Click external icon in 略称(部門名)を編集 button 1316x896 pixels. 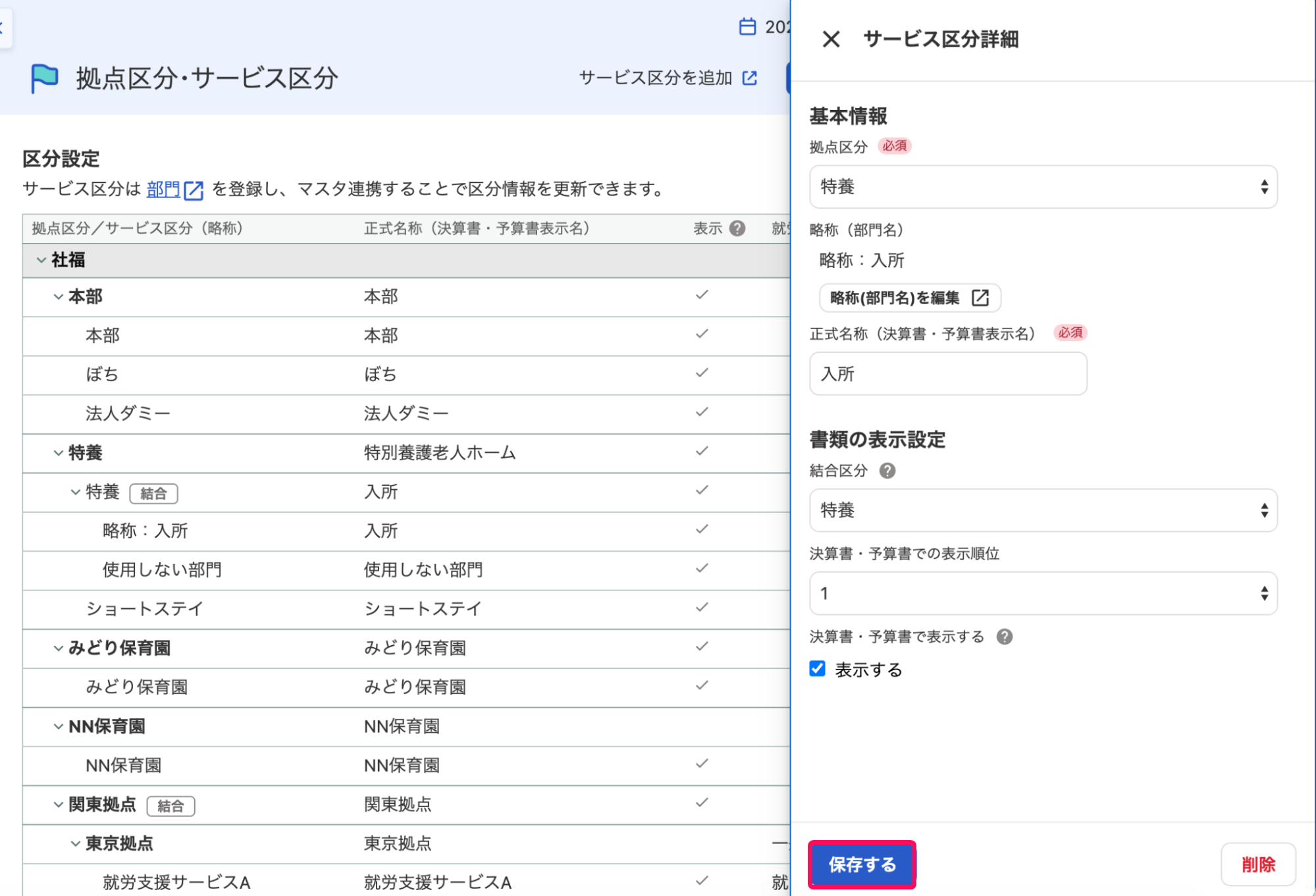980,298
